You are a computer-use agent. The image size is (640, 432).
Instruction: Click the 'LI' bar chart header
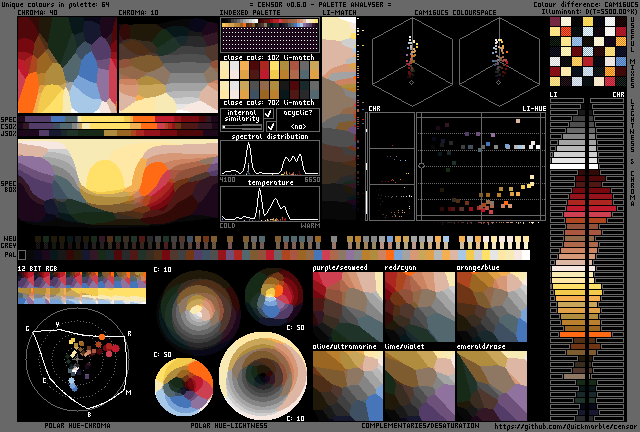553,94
